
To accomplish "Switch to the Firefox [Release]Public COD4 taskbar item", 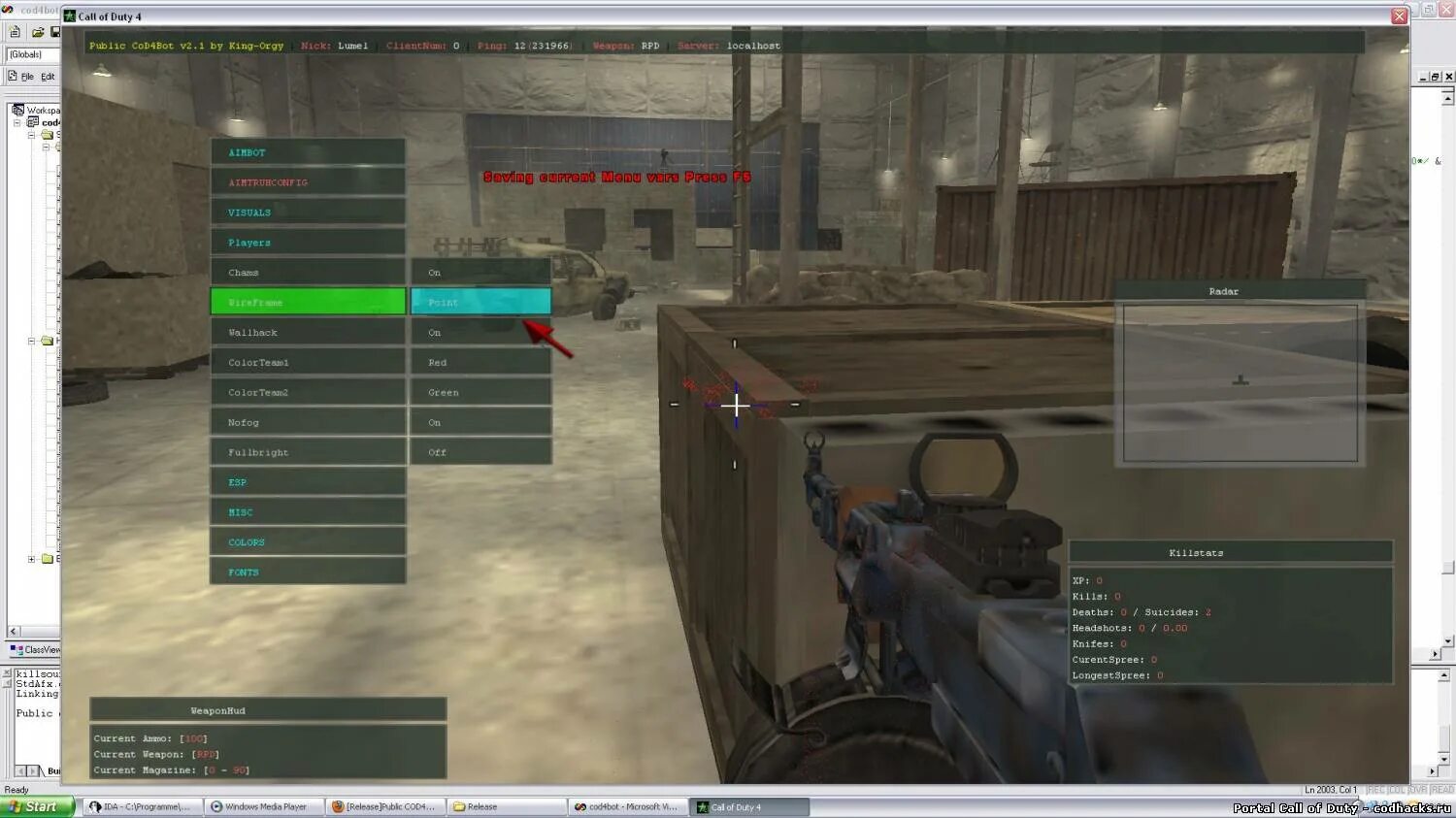I will click(385, 806).
